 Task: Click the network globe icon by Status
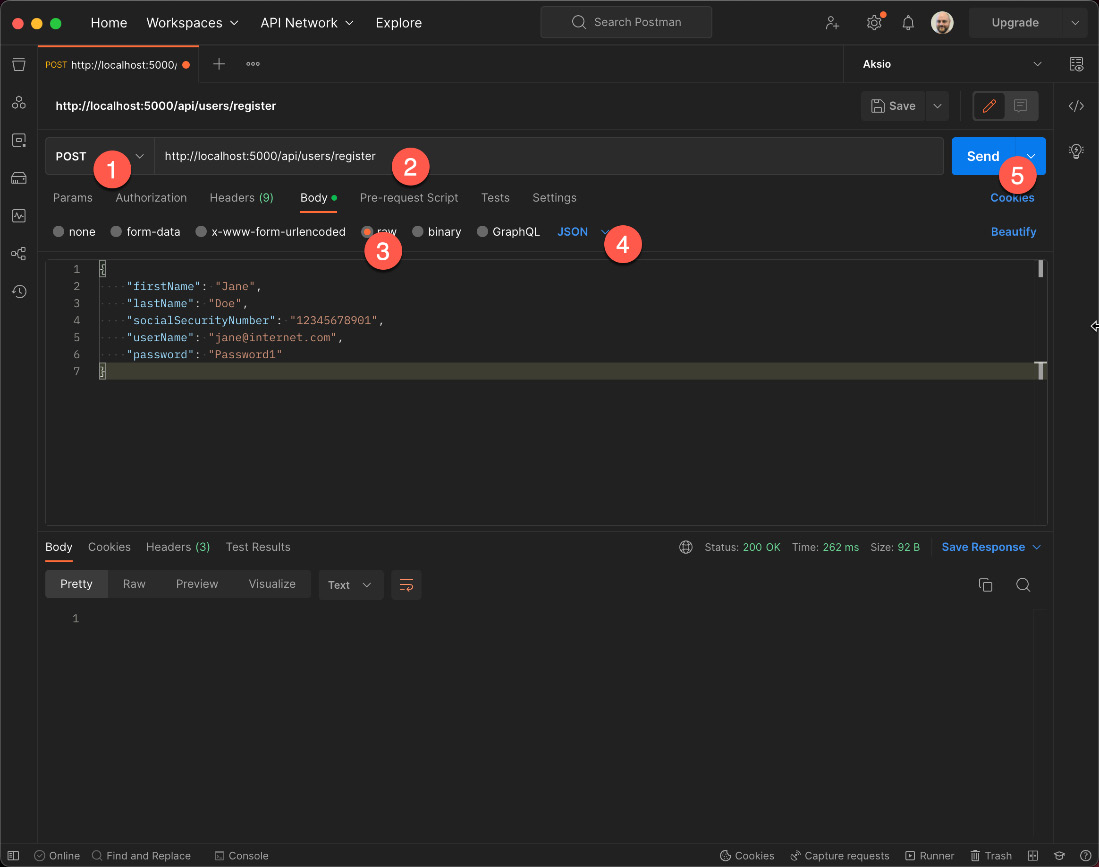[x=685, y=547]
